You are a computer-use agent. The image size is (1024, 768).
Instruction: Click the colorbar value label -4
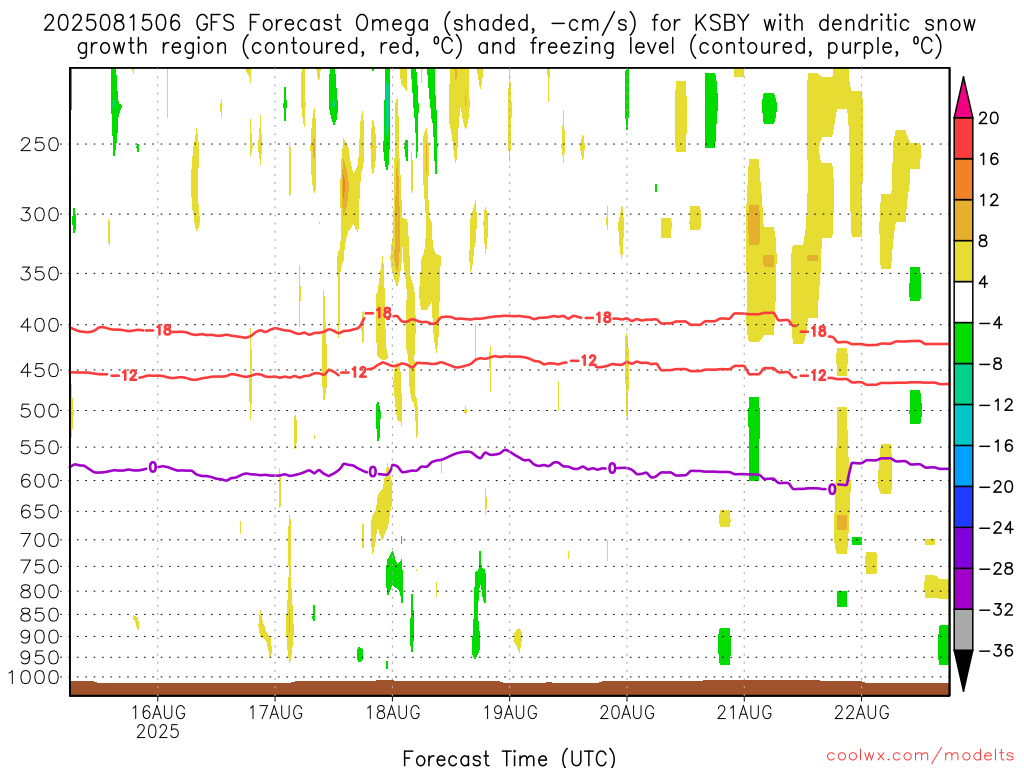tap(990, 323)
